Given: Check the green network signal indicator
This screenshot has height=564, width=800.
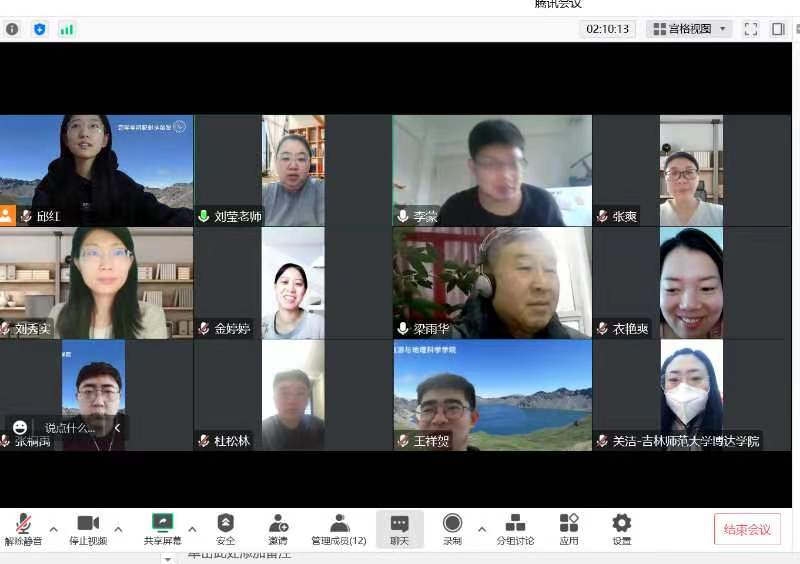Looking at the screenshot, I should click(67, 29).
